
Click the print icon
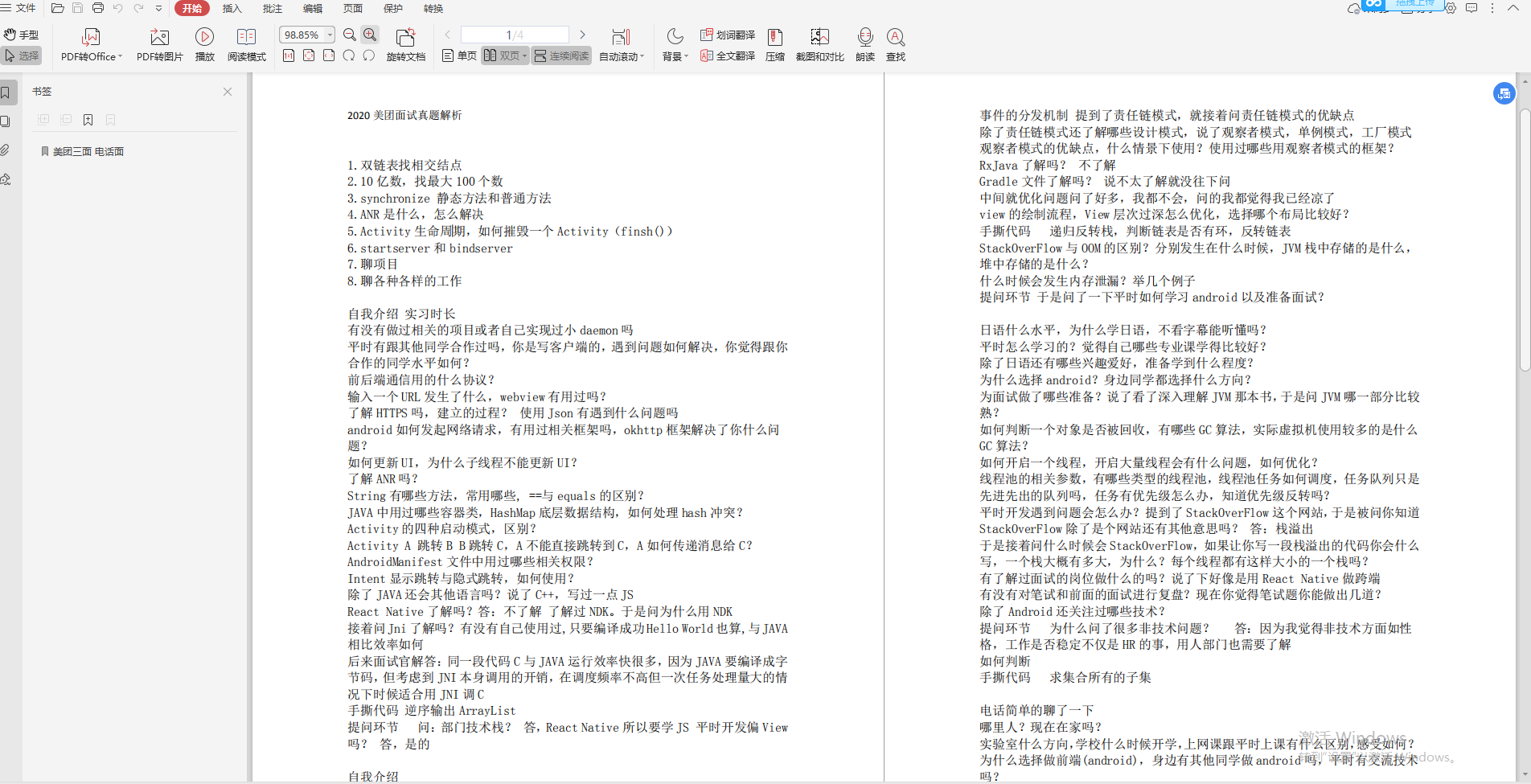click(x=98, y=8)
